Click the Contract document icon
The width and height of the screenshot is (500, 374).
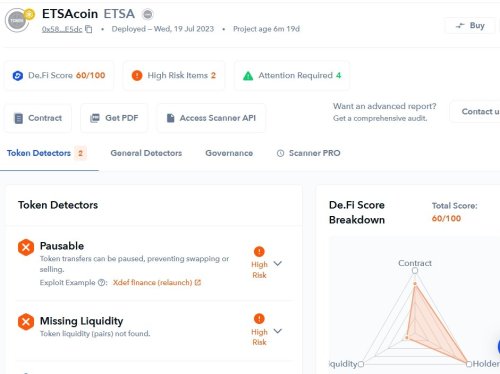(x=19, y=118)
